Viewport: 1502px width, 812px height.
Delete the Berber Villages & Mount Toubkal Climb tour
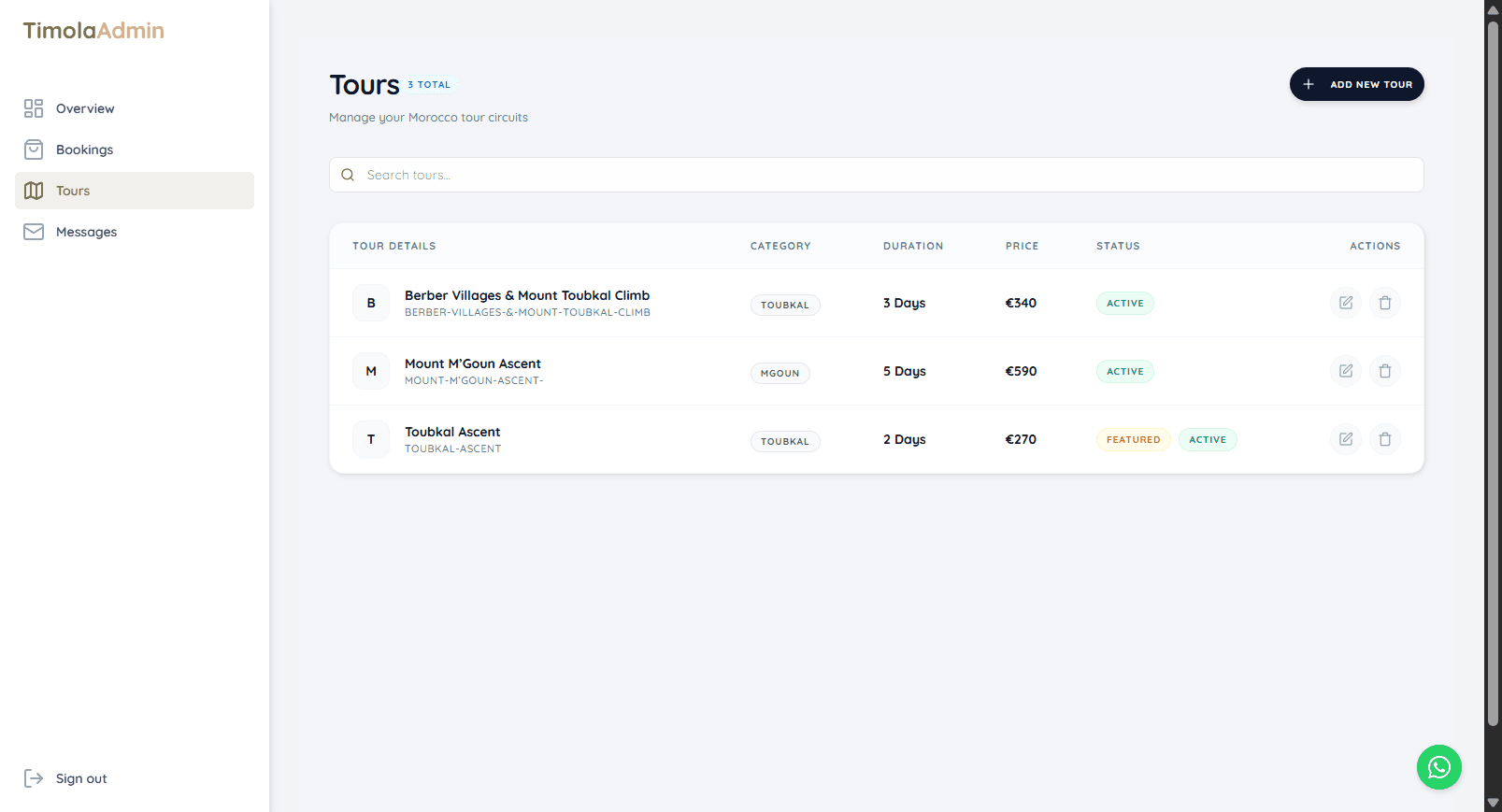point(1384,303)
